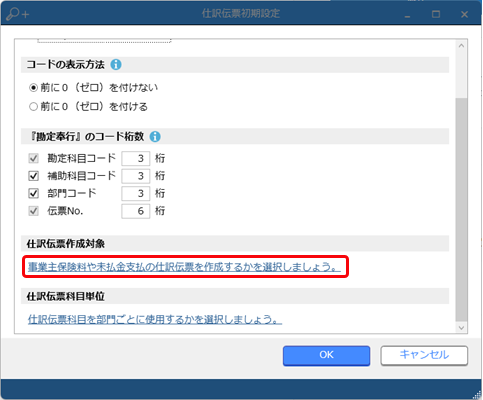The image size is (483, 400).
Task: Toggle the 補助科目コード checkbox
Action: pyautogui.click(x=33, y=176)
